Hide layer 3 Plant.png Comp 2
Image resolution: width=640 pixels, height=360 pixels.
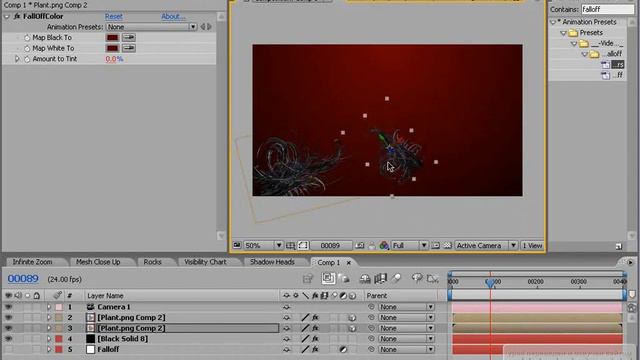[x=8, y=328]
